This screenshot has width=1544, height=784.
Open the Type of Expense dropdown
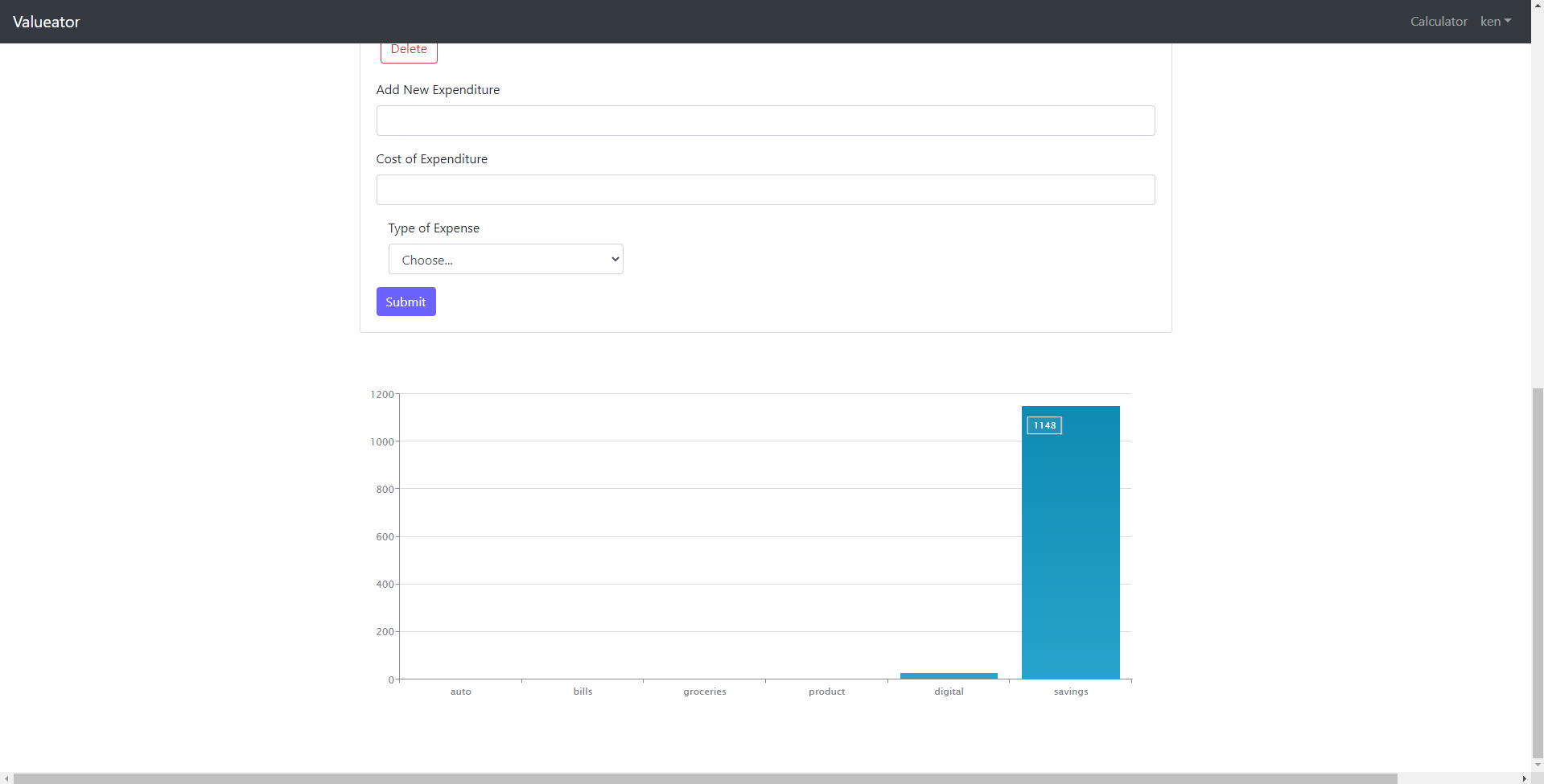(505, 259)
